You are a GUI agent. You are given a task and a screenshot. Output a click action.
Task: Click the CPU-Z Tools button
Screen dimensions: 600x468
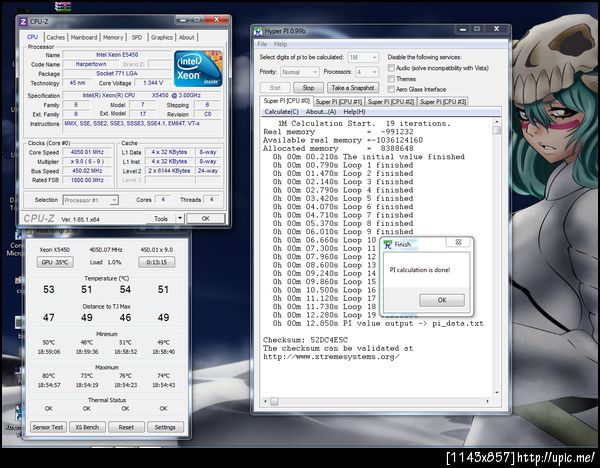pyautogui.click(x=161, y=219)
